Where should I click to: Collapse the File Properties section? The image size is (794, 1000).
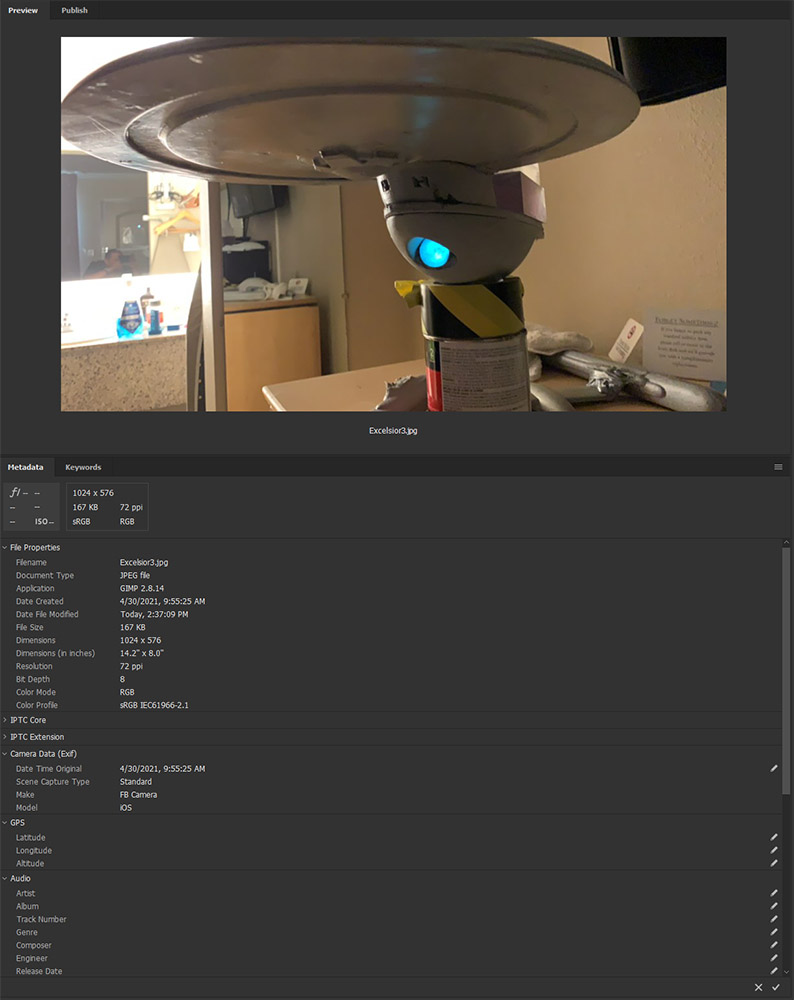tap(5, 547)
